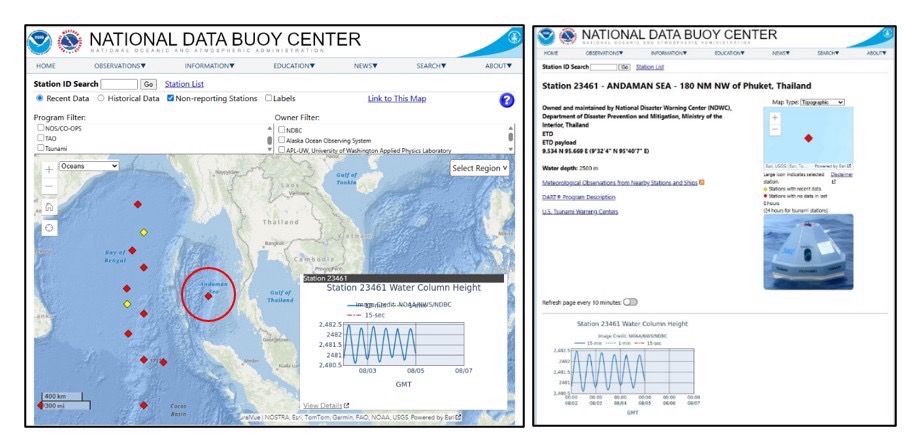This screenshot has height=444, width=919.
Task: Zoom out with the minus button on the large map
Action: tap(49, 186)
